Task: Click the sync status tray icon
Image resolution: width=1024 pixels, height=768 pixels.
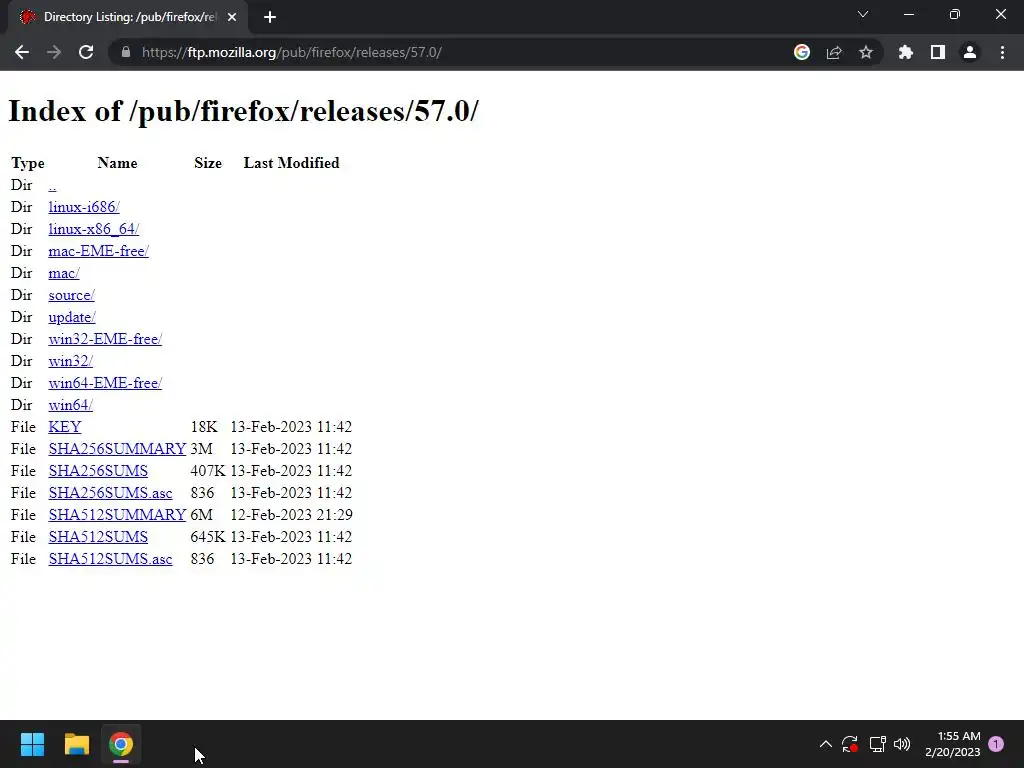Action: [x=850, y=744]
